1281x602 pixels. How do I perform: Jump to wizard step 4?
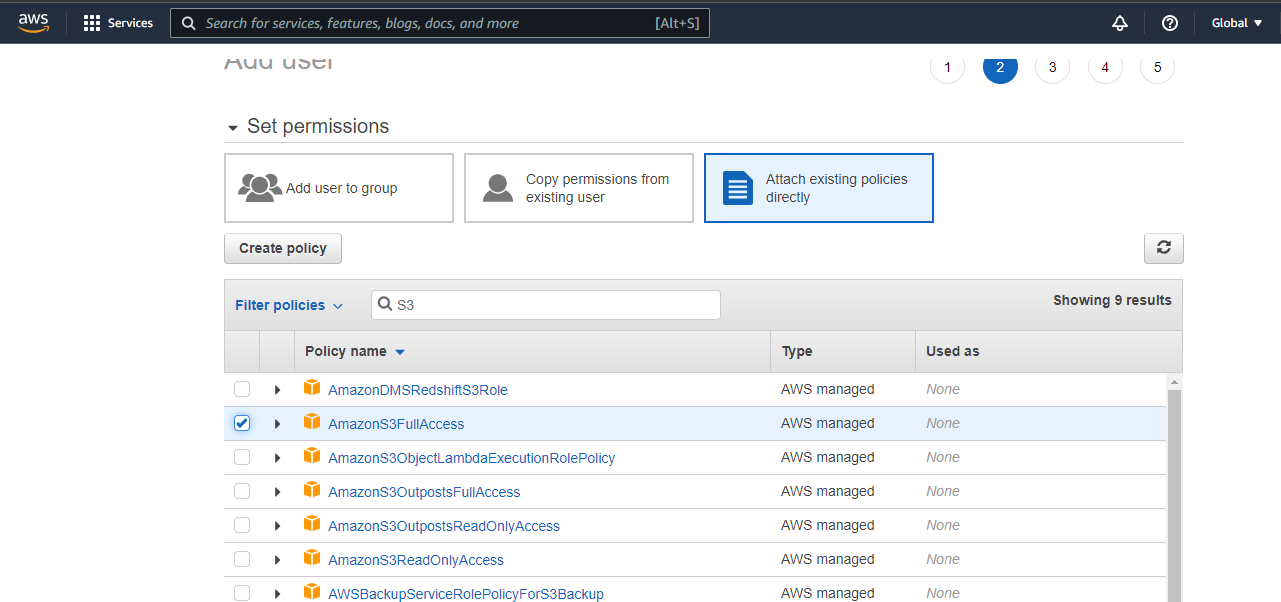(1105, 67)
